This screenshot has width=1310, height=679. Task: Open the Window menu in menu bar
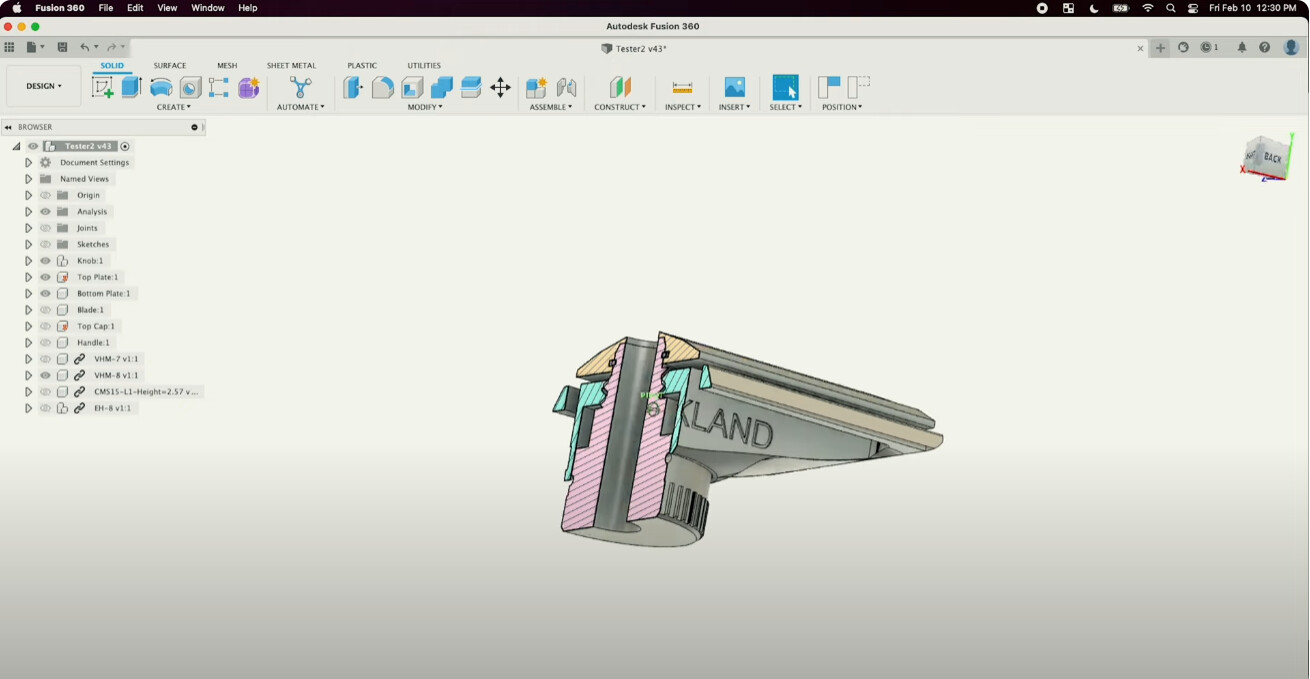pos(208,8)
